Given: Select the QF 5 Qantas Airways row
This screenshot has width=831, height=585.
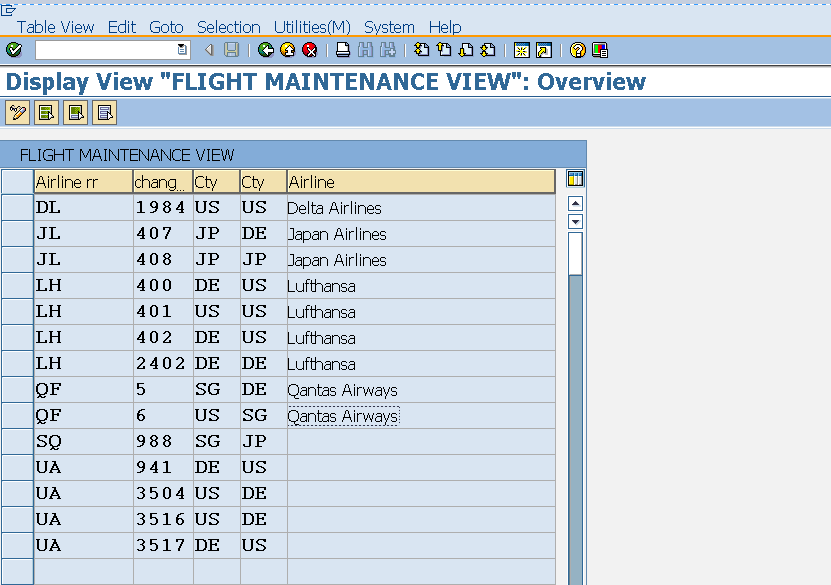Looking at the screenshot, I should click(18, 389).
